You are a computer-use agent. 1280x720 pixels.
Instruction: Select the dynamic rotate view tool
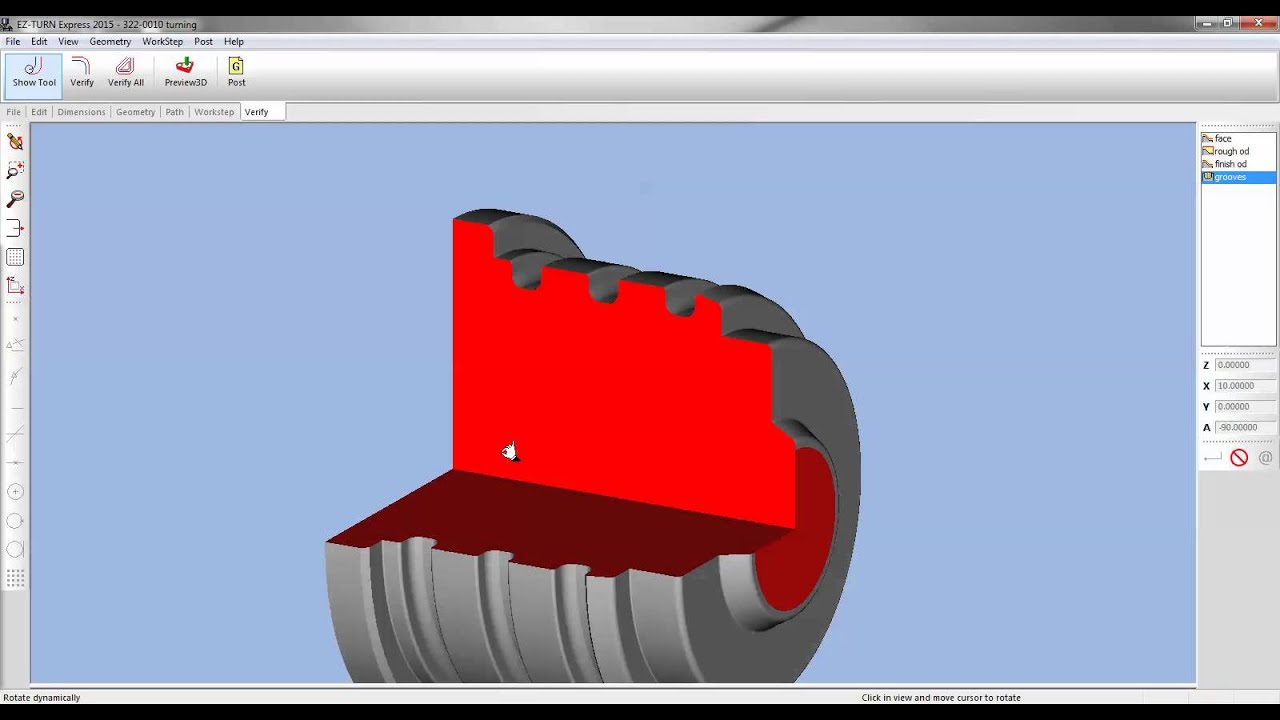pyautogui.click(x=15, y=142)
